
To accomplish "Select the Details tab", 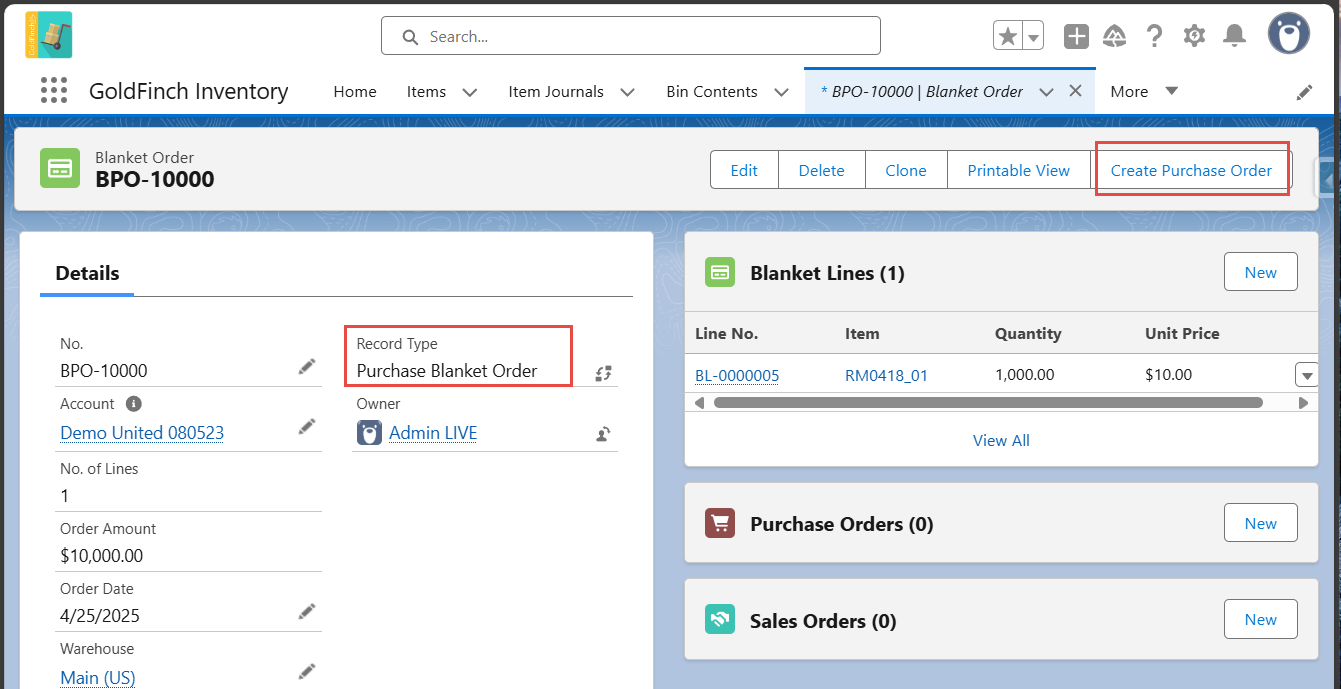I will [87, 273].
